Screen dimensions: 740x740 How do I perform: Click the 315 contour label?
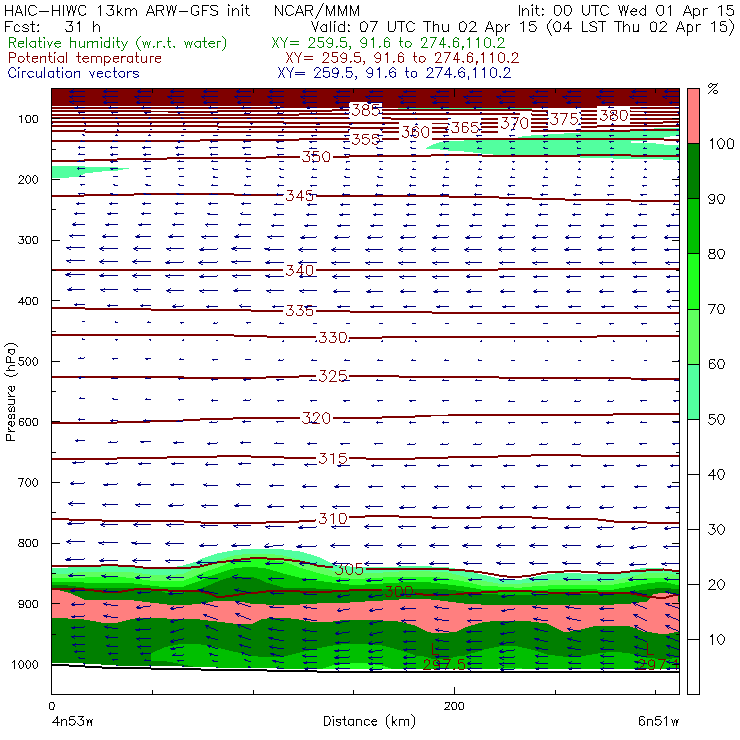click(x=333, y=459)
